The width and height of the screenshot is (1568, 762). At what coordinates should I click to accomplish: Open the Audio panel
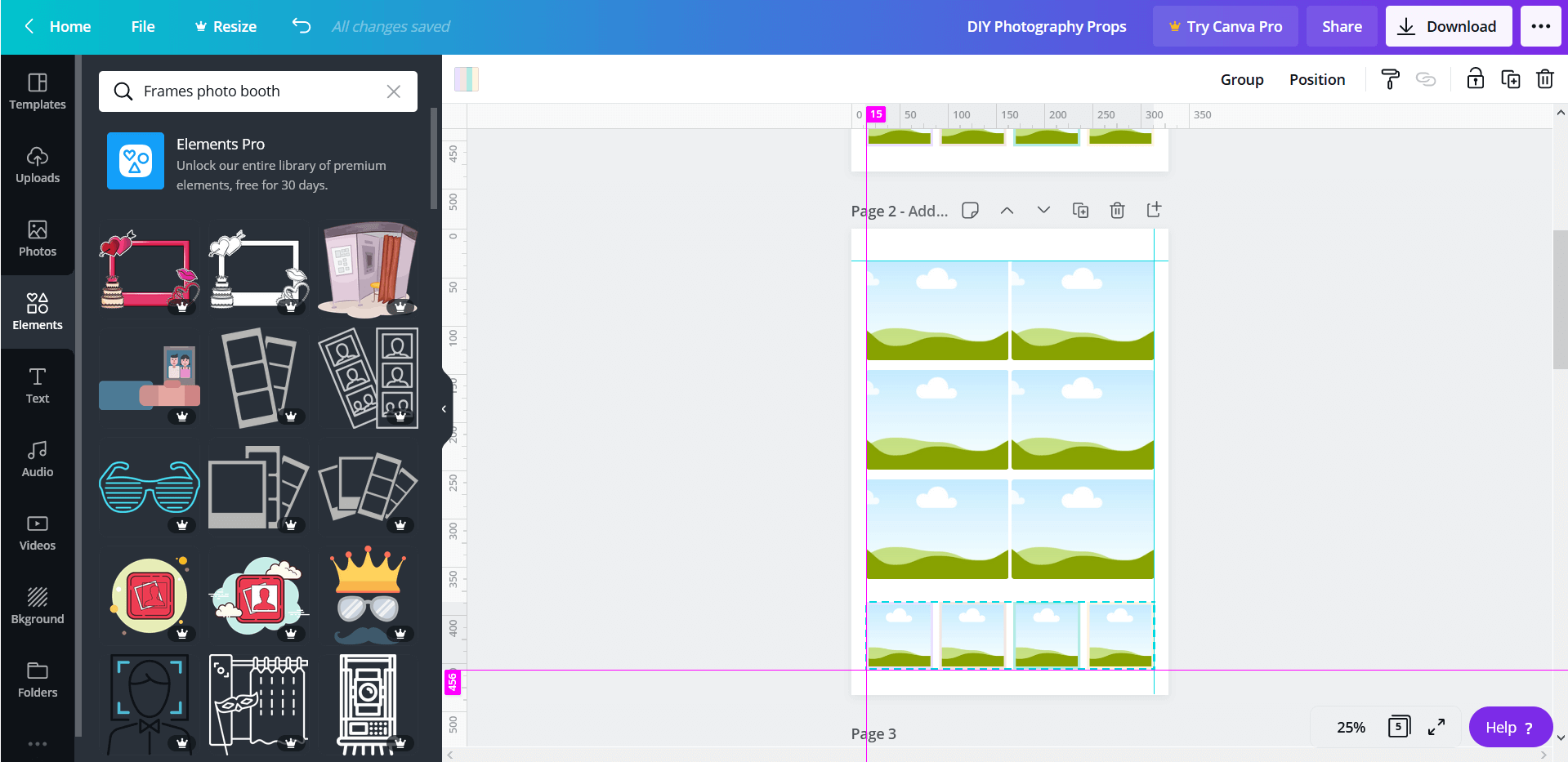point(38,459)
